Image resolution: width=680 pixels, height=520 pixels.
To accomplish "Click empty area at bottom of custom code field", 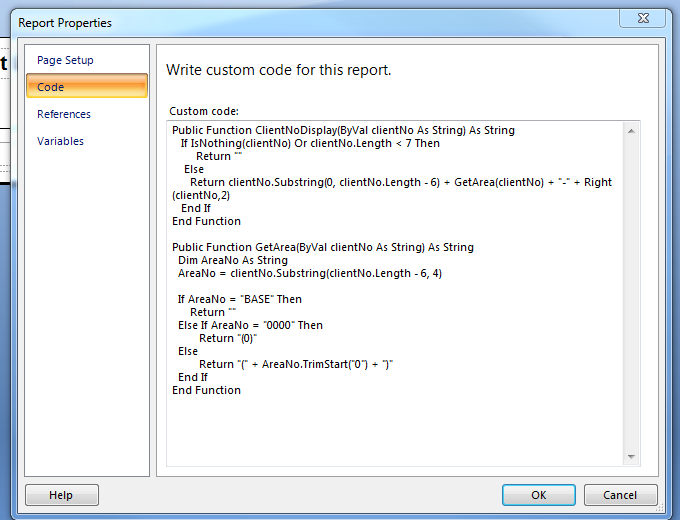I will [395, 429].
